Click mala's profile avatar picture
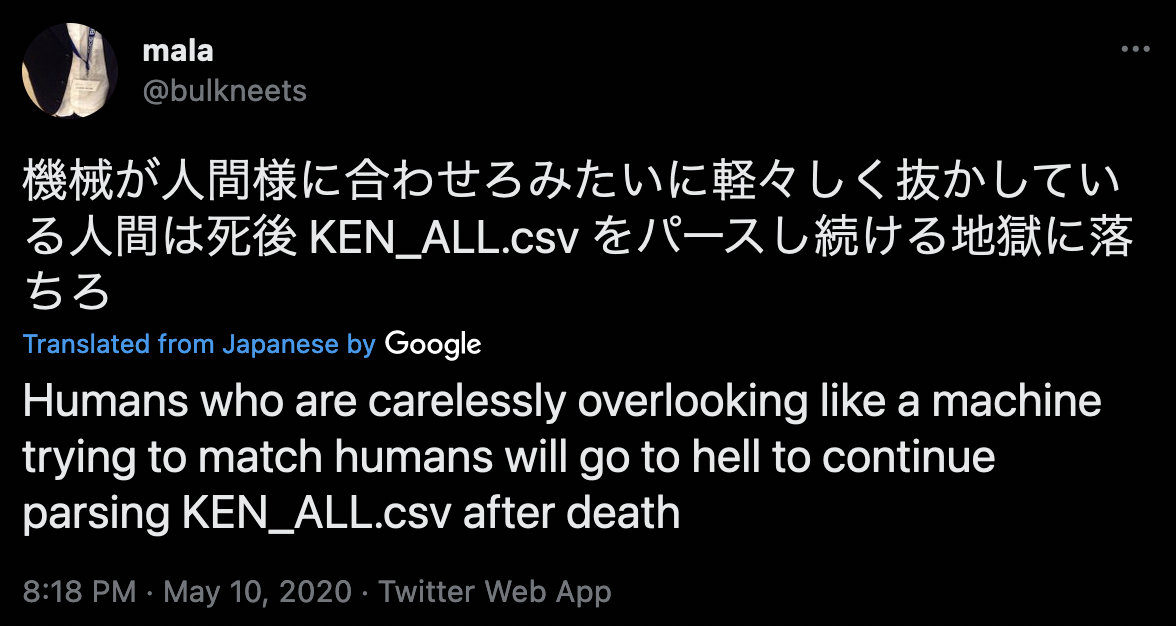This screenshot has width=1176, height=626. [x=70, y=70]
